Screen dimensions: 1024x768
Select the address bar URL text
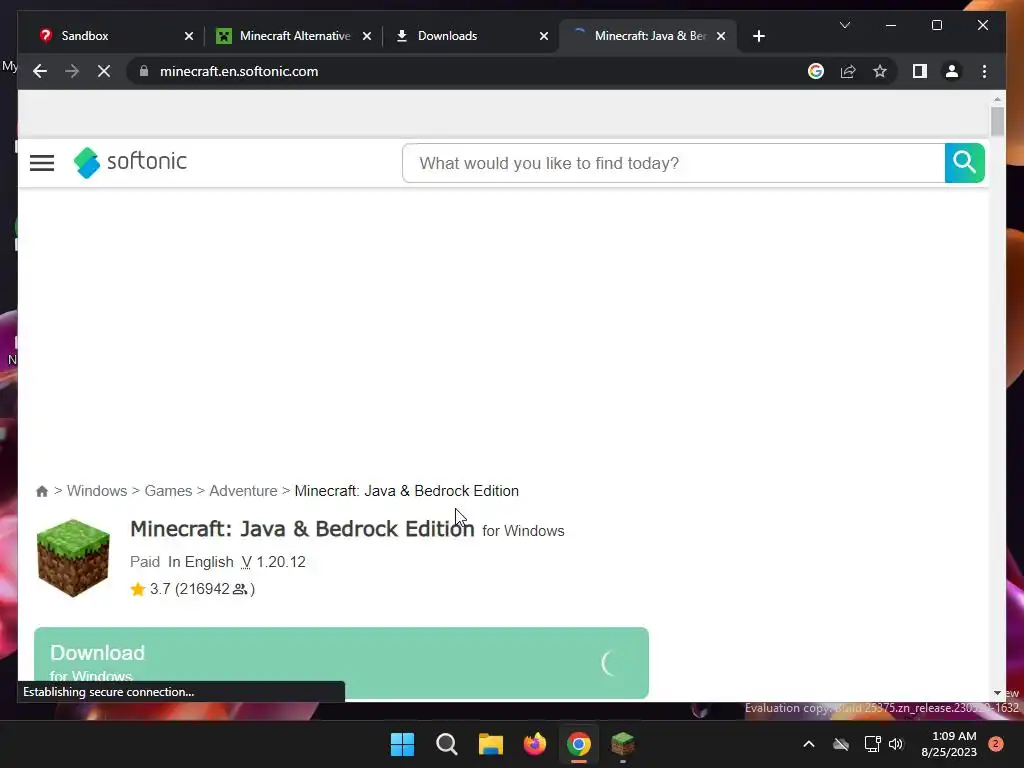[239, 71]
